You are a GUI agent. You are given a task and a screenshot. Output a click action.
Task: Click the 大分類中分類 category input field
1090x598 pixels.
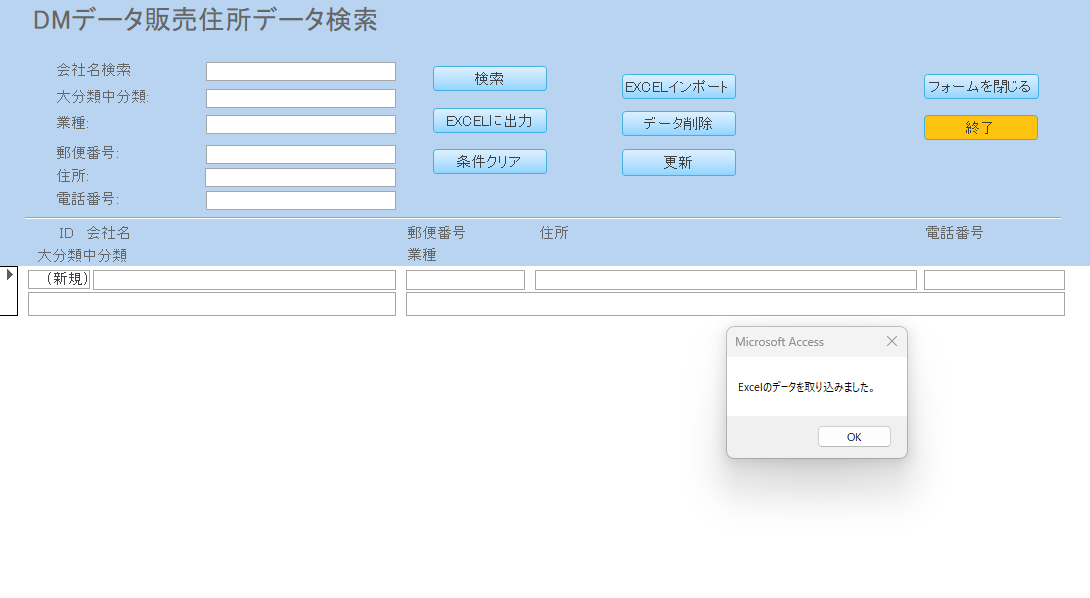(x=300, y=98)
